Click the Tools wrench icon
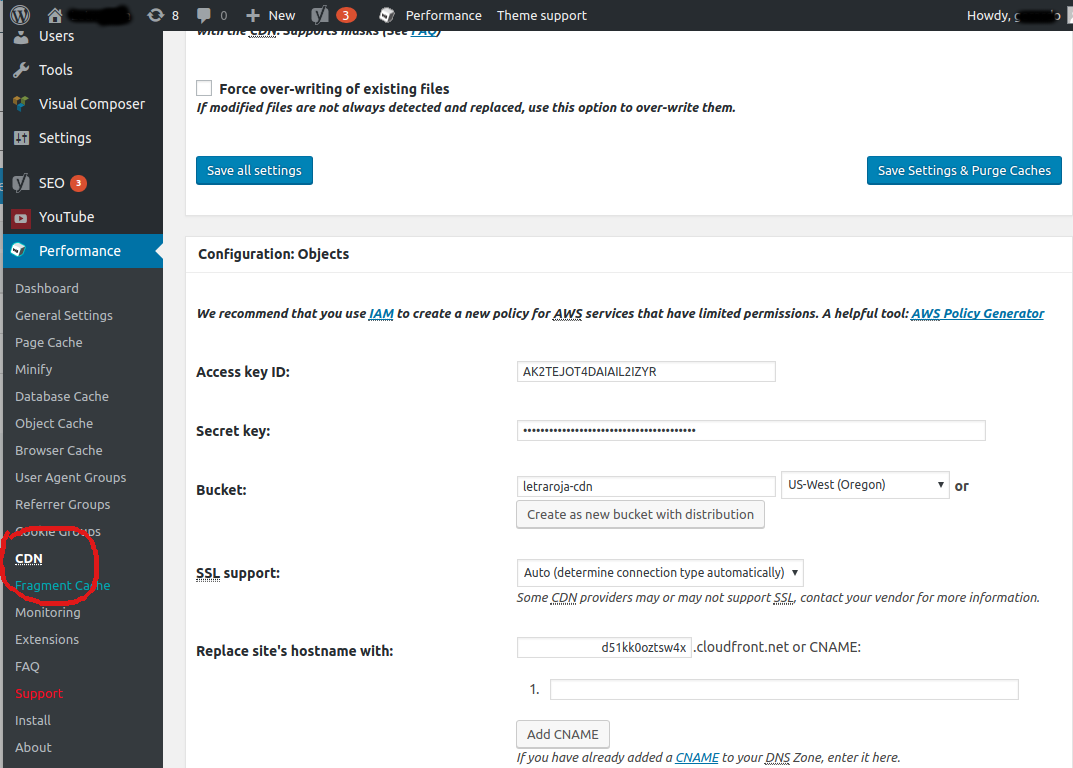This screenshot has width=1073, height=768. point(22,69)
